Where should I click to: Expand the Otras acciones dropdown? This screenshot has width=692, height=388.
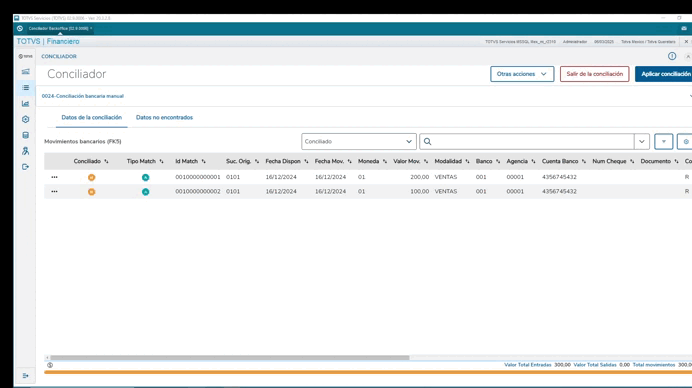[x=522, y=74]
